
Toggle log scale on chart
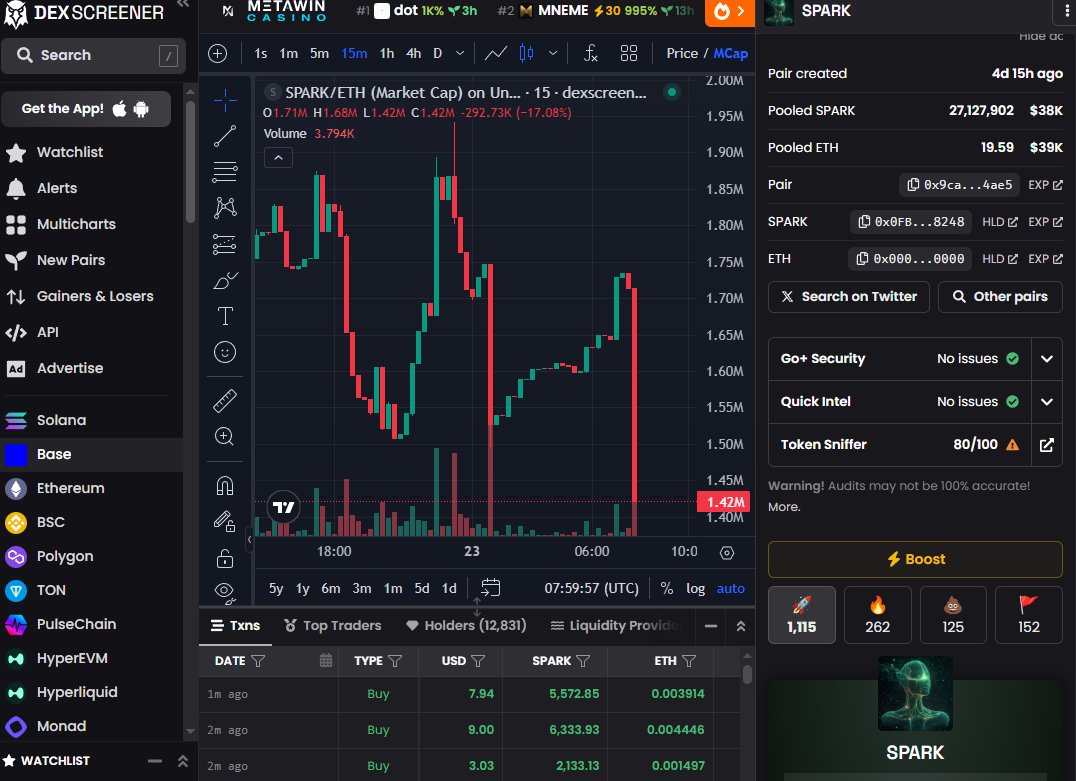pyautogui.click(x=695, y=588)
